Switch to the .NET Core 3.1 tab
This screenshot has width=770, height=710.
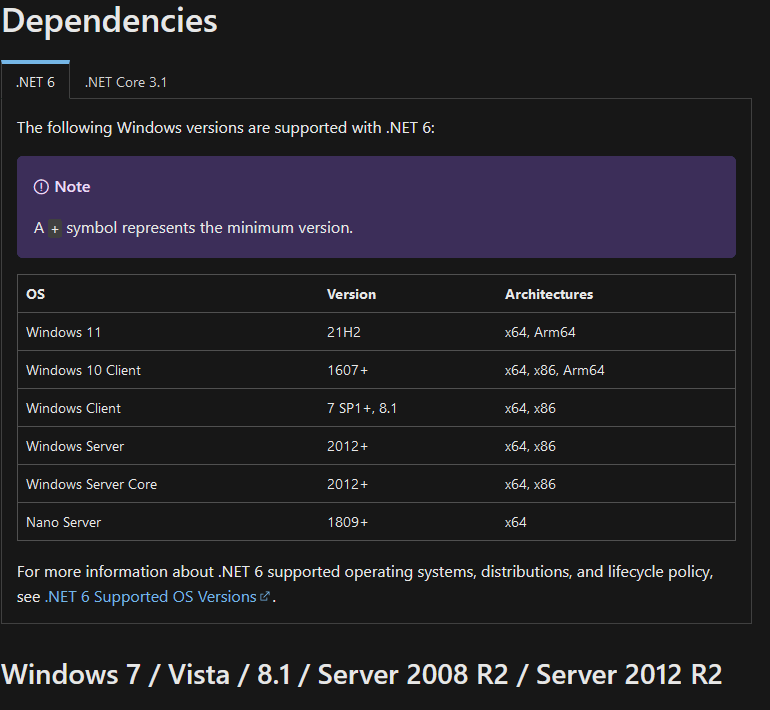(126, 82)
